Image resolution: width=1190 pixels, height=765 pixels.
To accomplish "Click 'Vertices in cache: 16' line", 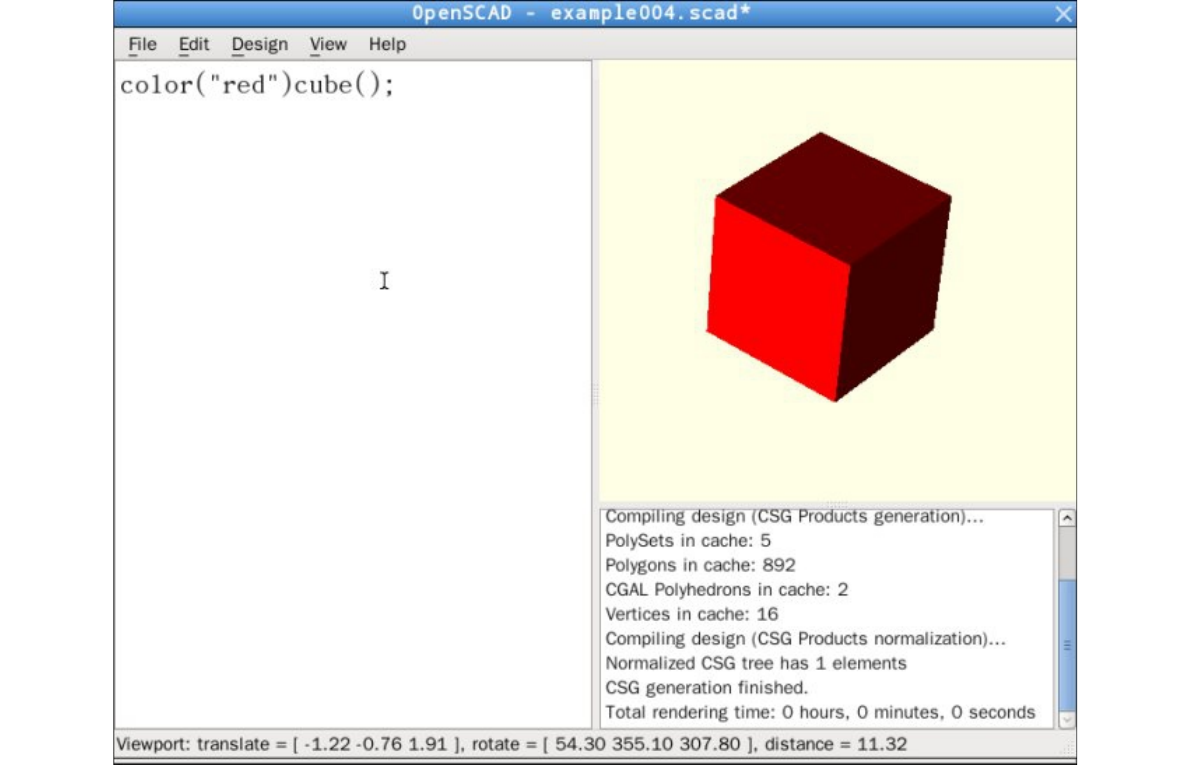I will point(691,614).
